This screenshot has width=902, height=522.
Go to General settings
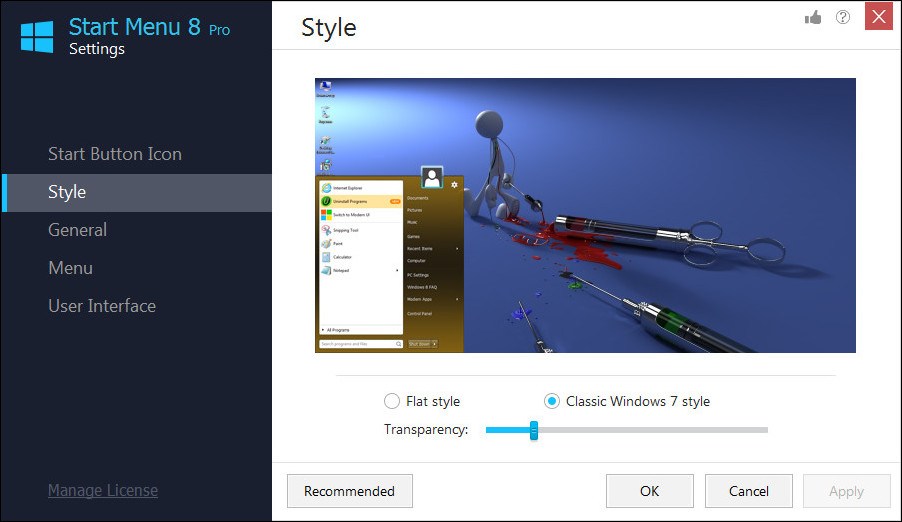(x=77, y=230)
